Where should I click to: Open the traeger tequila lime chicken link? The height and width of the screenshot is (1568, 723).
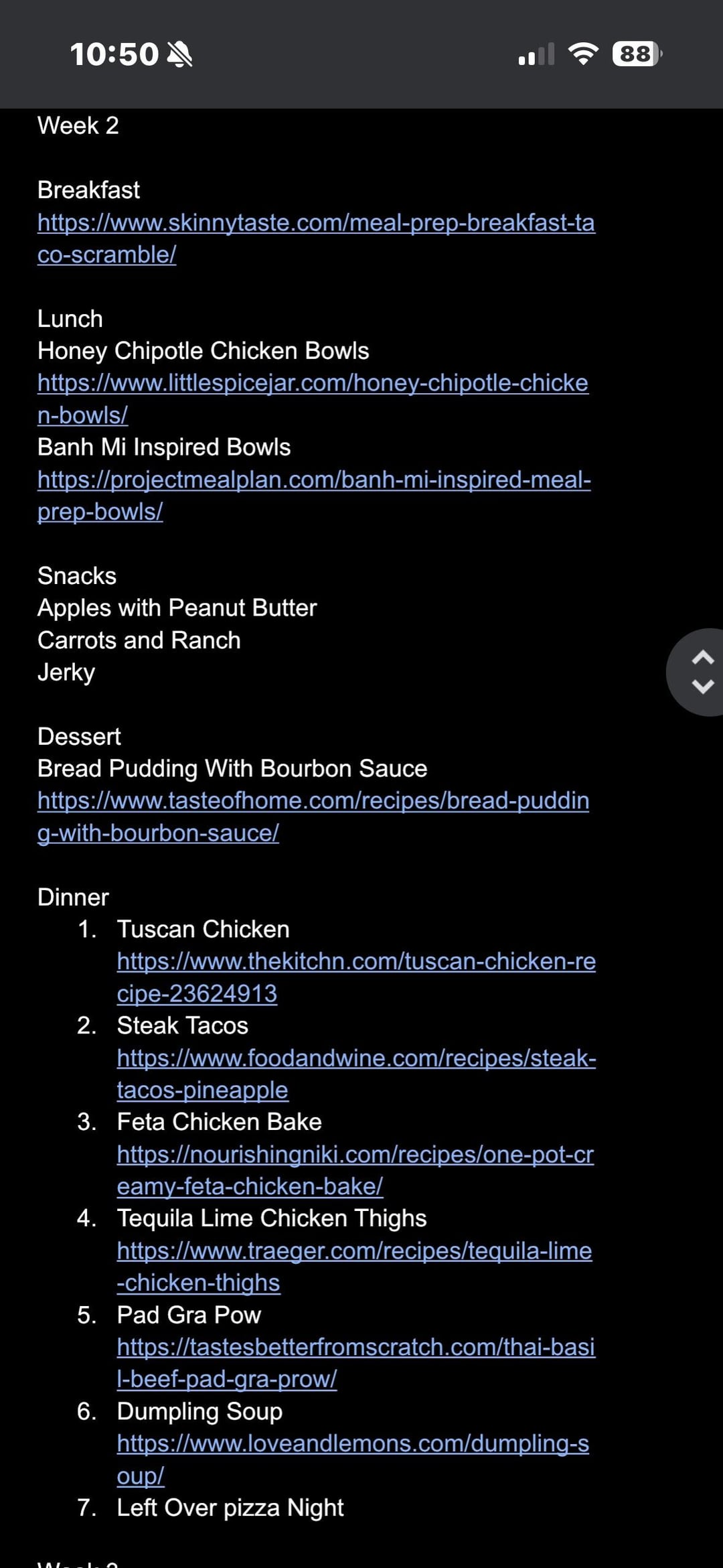(354, 1251)
